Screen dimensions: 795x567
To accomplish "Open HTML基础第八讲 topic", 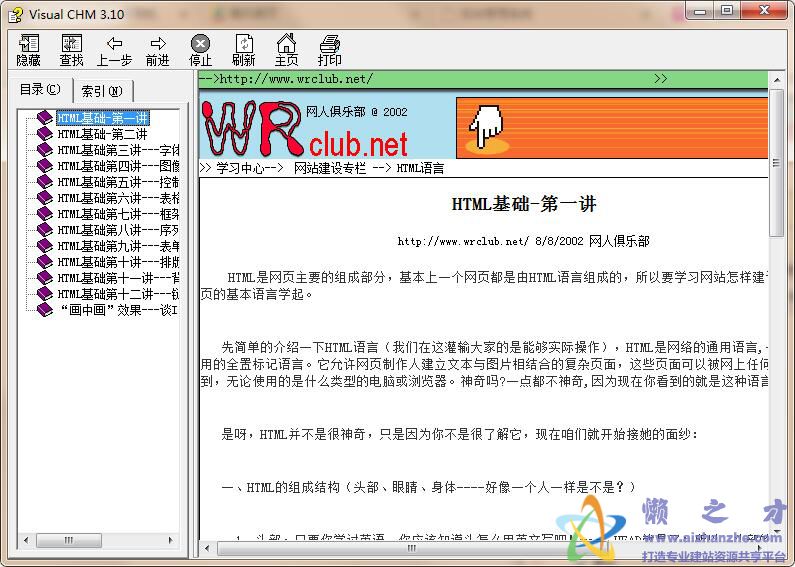I will 118,230.
